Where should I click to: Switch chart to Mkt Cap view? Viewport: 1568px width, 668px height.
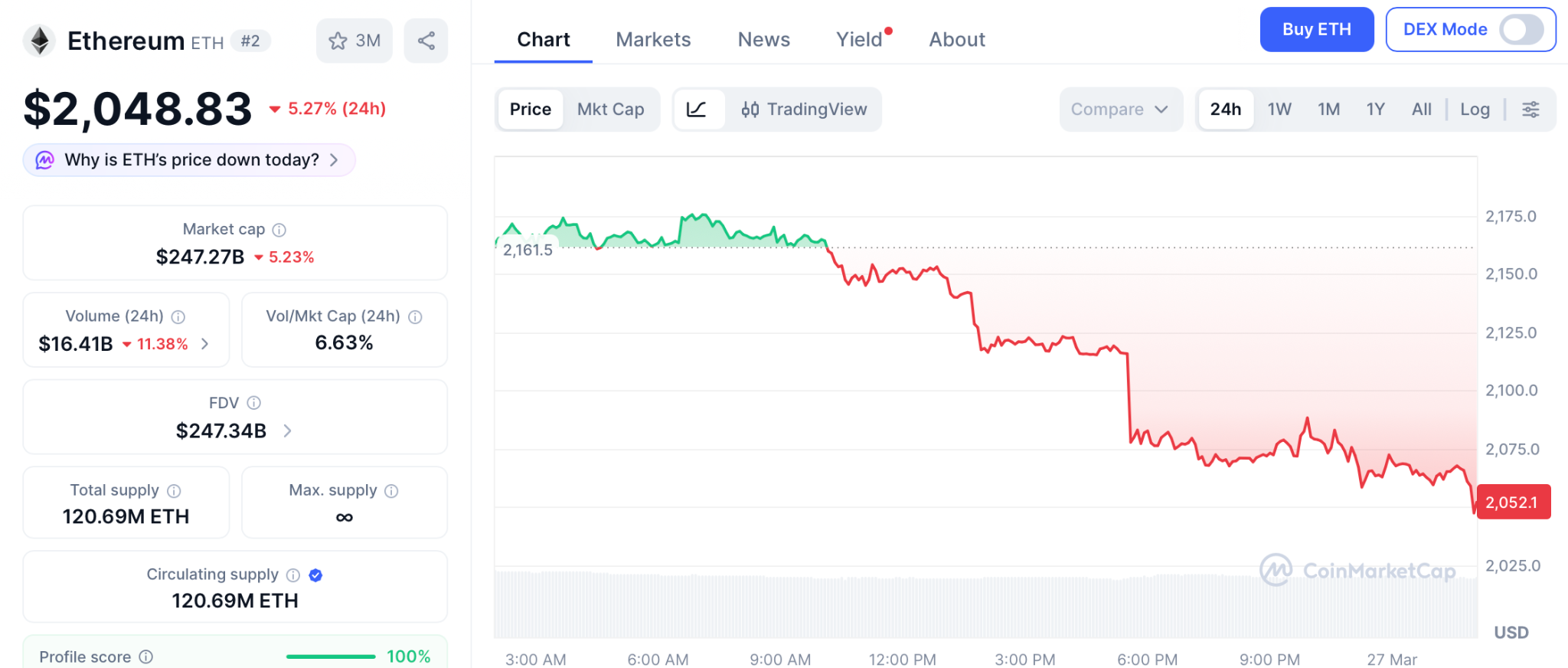coord(610,110)
